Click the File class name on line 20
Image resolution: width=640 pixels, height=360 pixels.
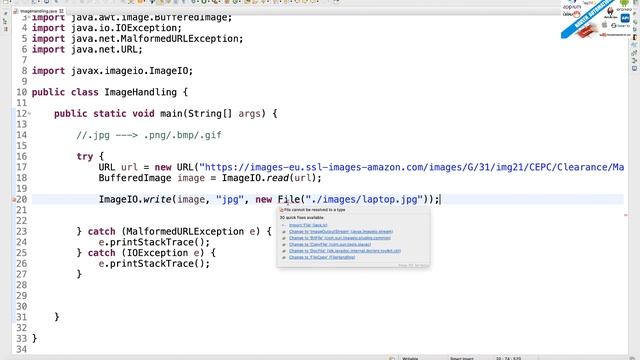click(289, 200)
